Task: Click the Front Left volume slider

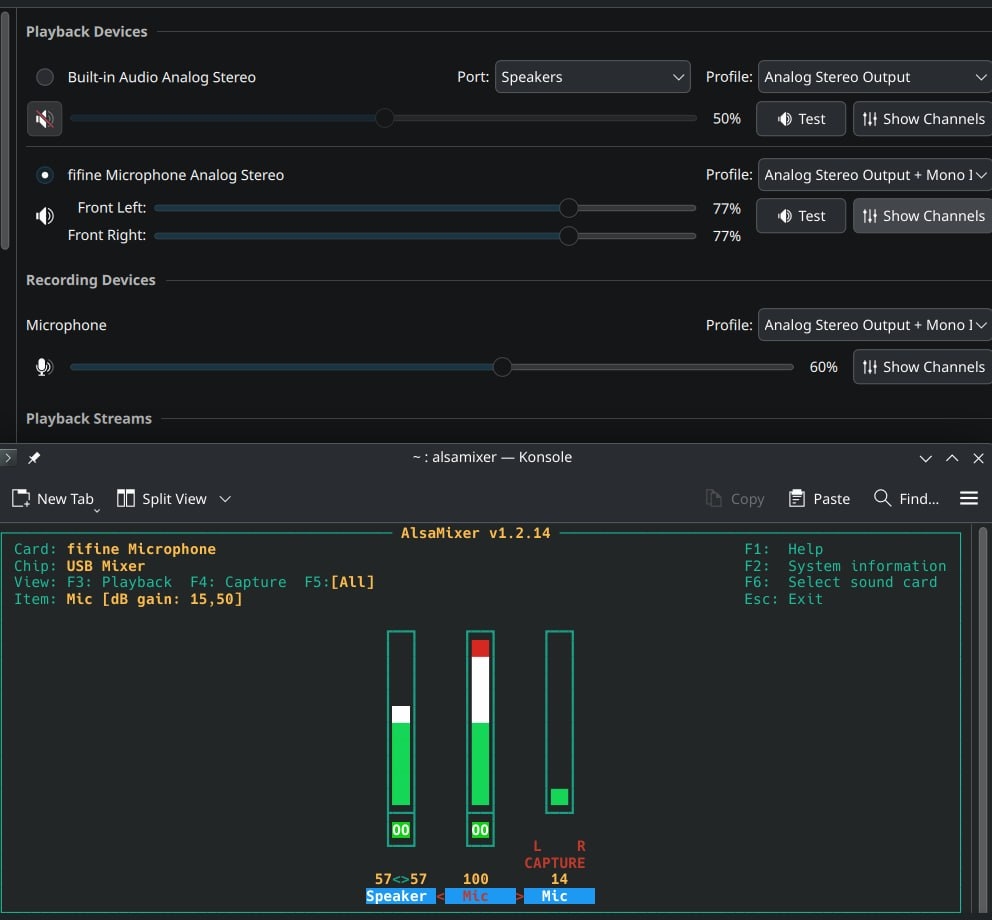Action: tap(425, 208)
